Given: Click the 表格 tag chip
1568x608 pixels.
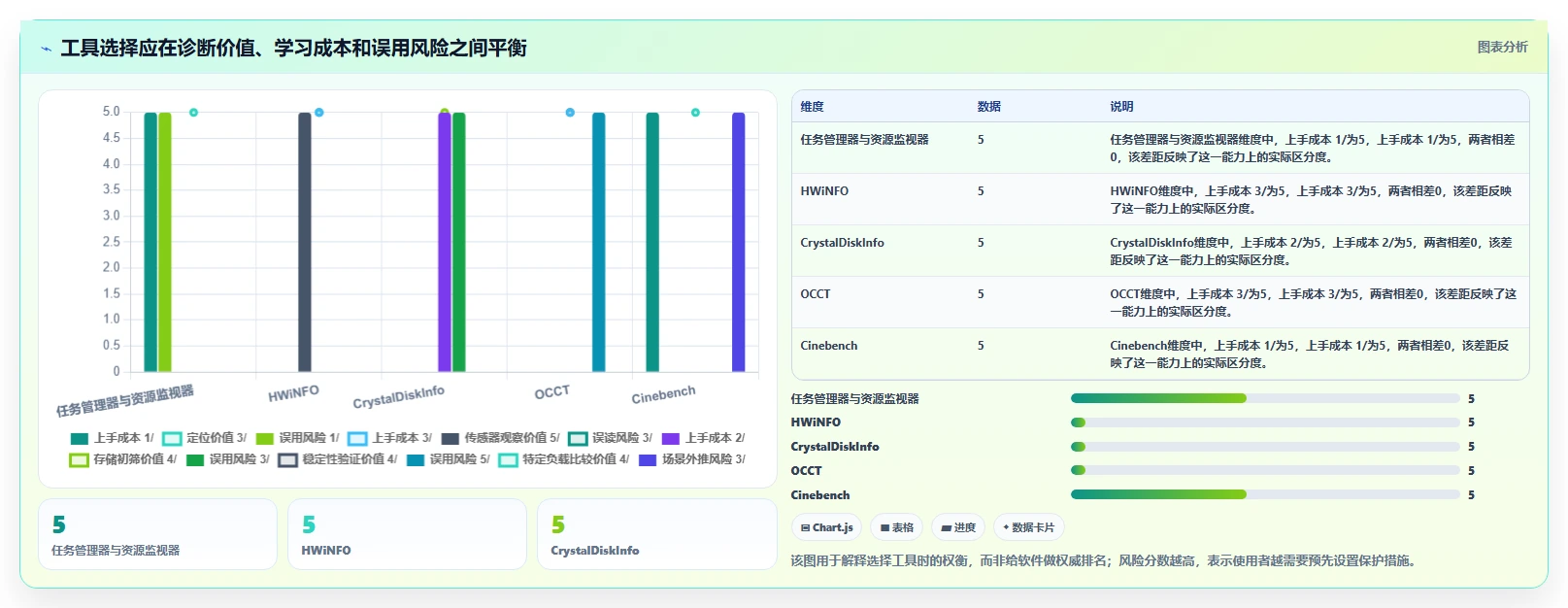Looking at the screenshot, I should (x=896, y=527).
